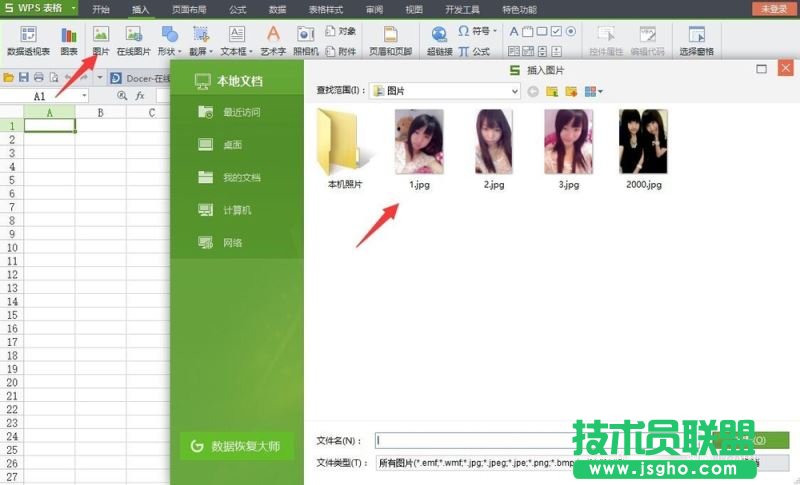800x485 pixels.
Task: Open the 形状 shapes dropdown
Action: pyautogui.click(x=169, y=40)
